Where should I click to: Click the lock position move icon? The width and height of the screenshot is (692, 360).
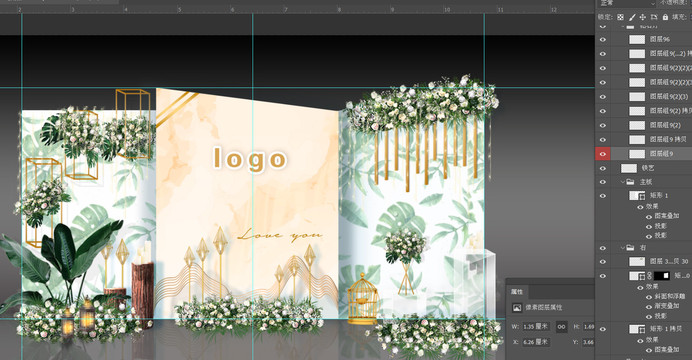[x=643, y=17]
